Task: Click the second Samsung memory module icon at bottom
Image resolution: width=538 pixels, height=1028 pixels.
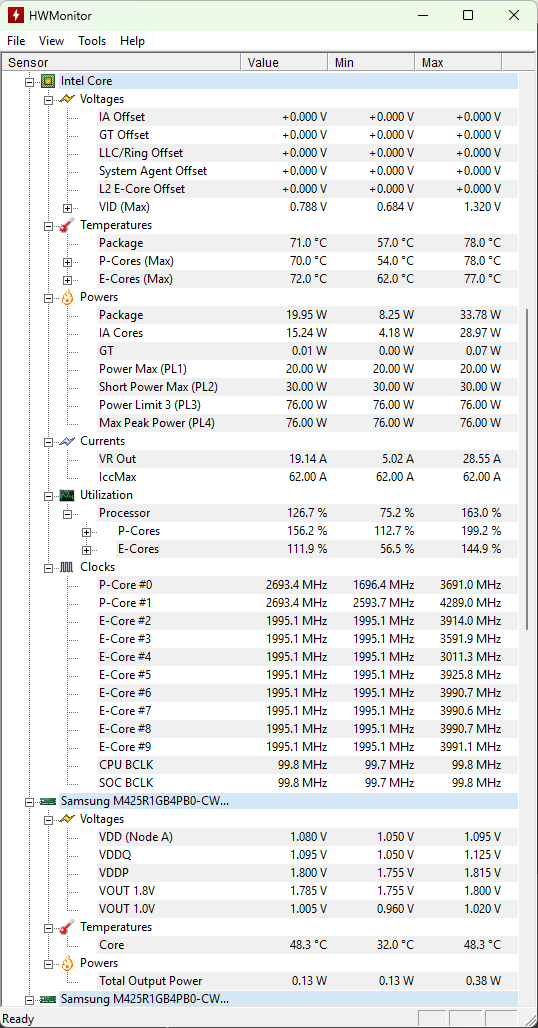Action: (x=47, y=999)
